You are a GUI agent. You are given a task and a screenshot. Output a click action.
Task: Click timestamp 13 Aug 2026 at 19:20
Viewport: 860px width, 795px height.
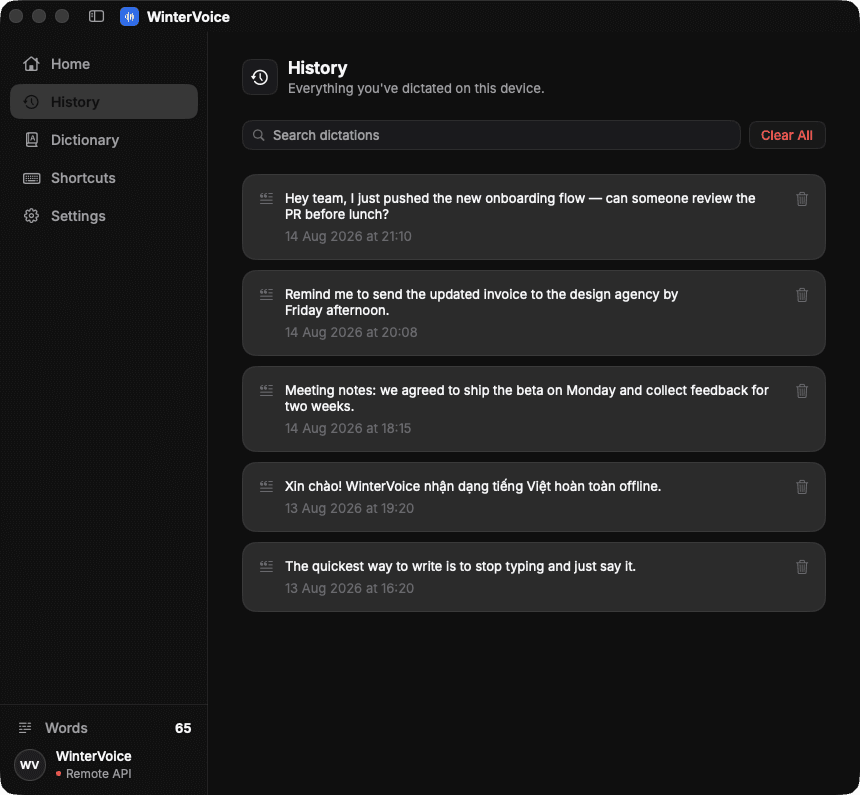point(349,509)
